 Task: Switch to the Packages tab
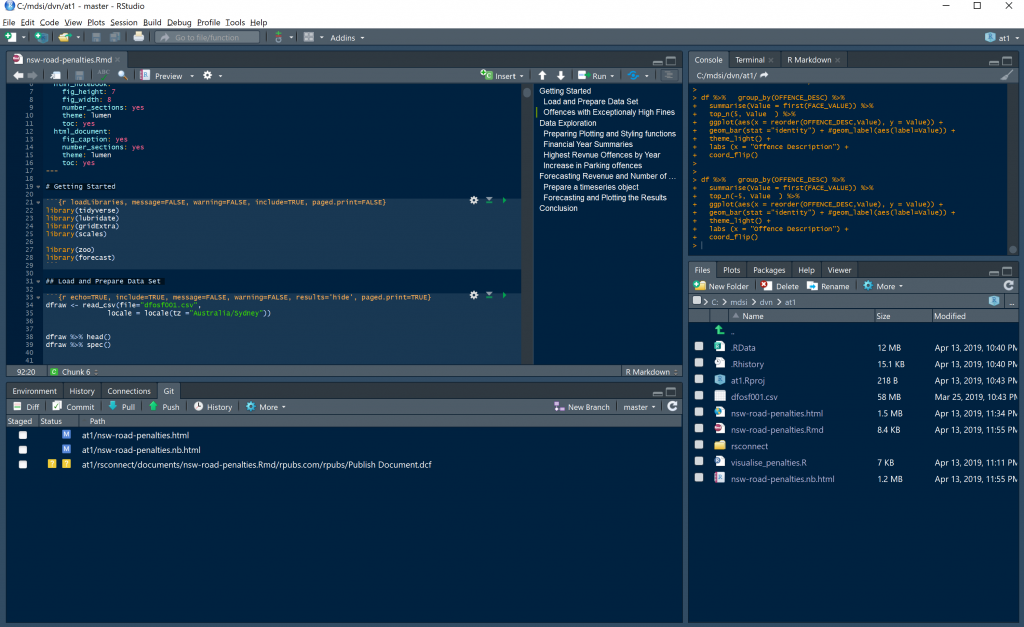(x=769, y=270)
